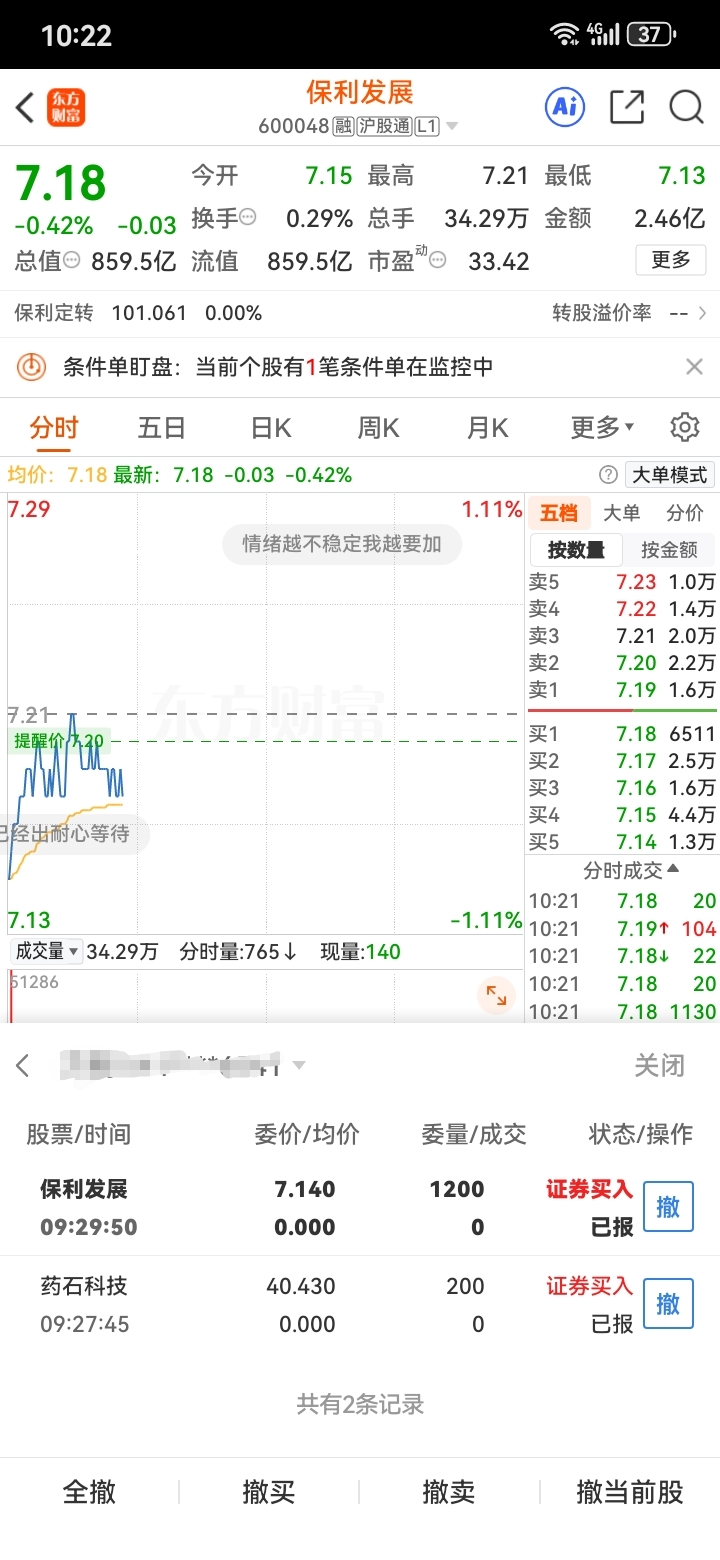Tap the back arrow at top left

click(25, 107)
